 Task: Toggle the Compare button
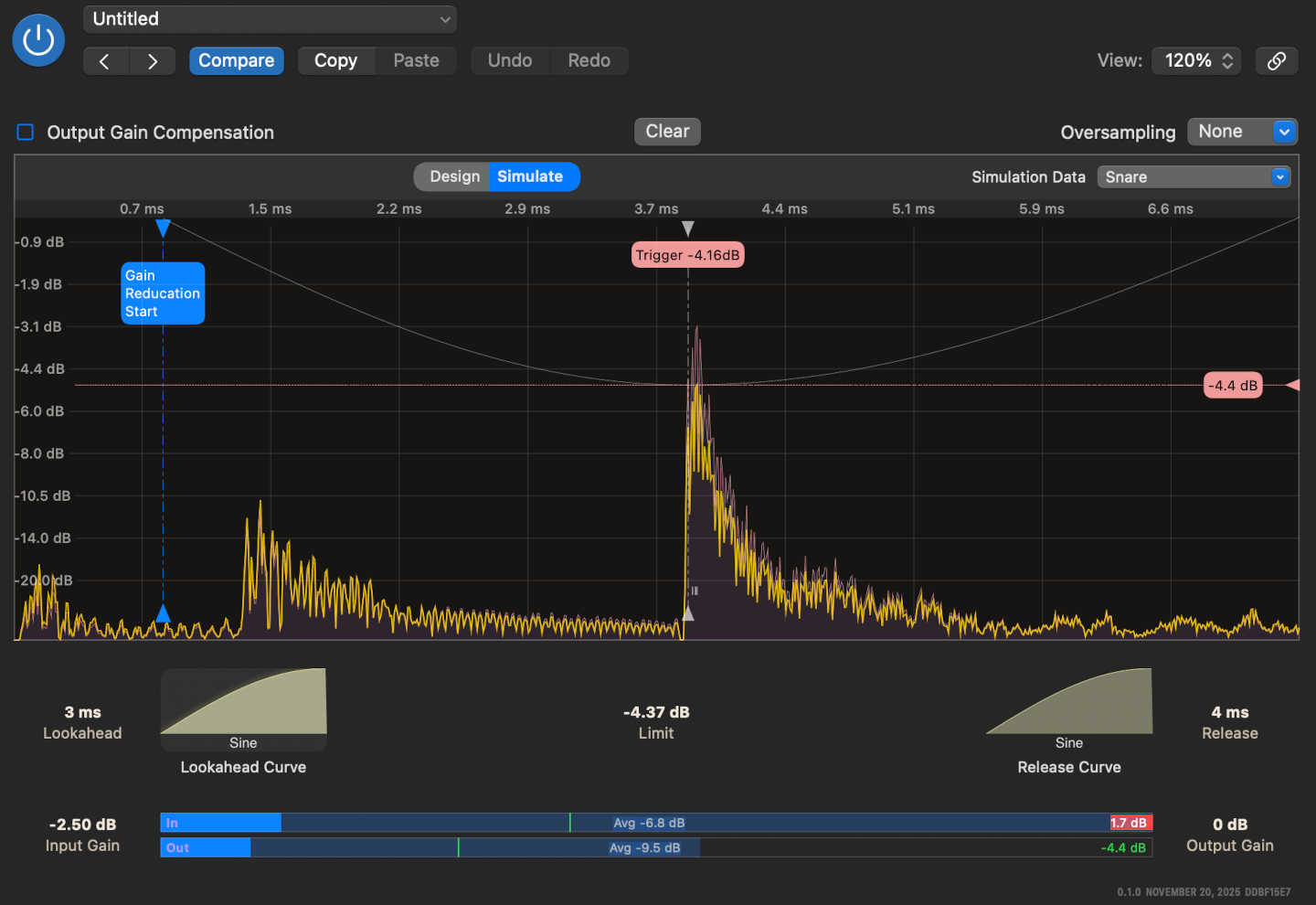point(237,61)
